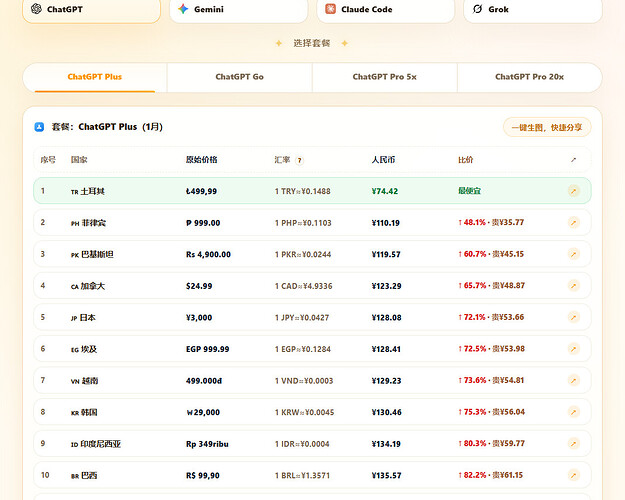Click the ¥74.42 price cell
This screenshot has height=500, width=625.
(x=385, y=191)
